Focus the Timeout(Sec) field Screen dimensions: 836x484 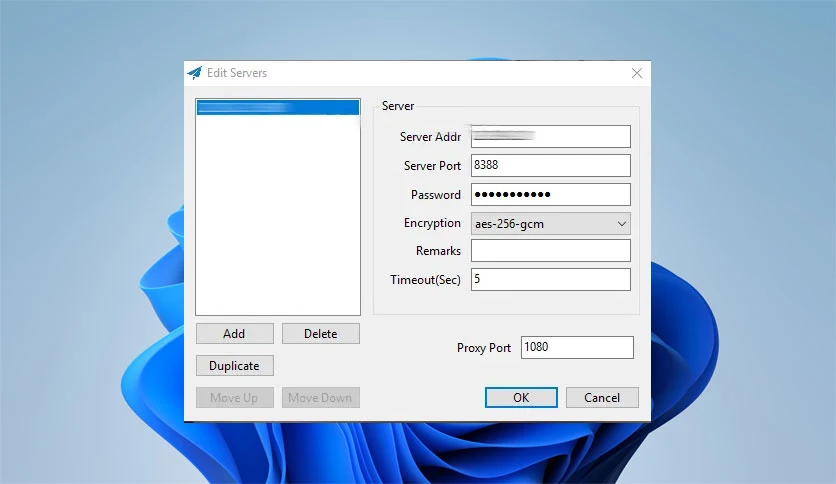pos(551,279)
